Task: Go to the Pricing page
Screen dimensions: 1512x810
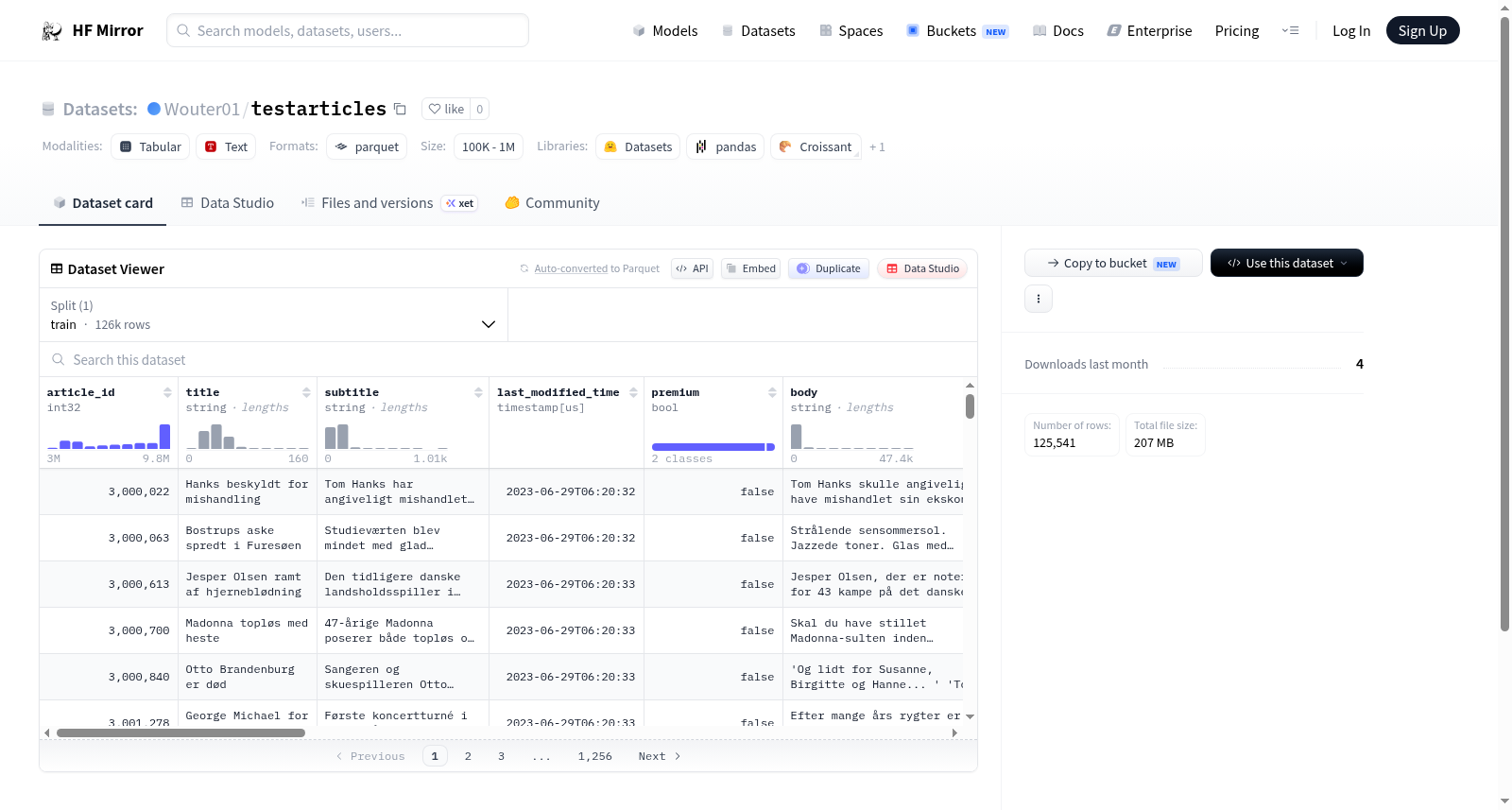Action: [x=1237, y=31]
